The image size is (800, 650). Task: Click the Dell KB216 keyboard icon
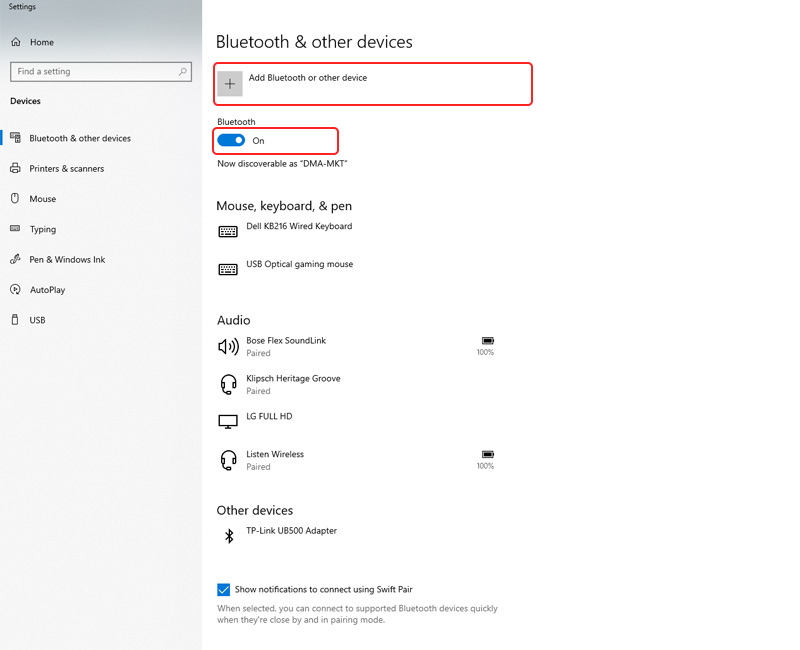(x=228, y=232)
